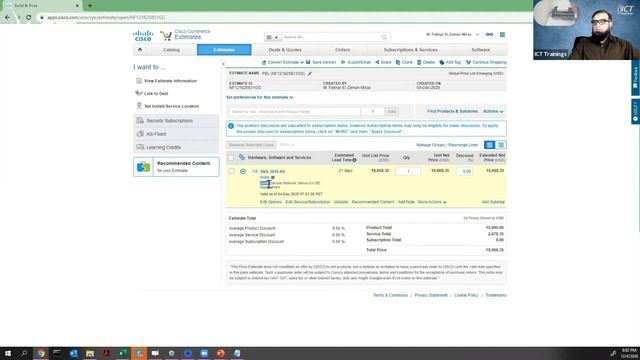640x360 pixels.
Task: Click the Continue Shopping toolbar item
Action: coord(486,62)
